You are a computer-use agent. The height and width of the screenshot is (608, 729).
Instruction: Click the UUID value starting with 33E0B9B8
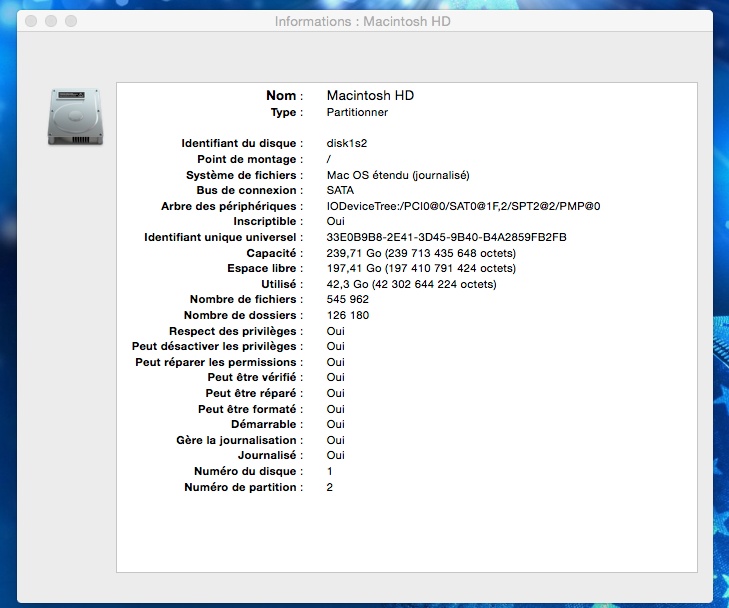[446, 237]
